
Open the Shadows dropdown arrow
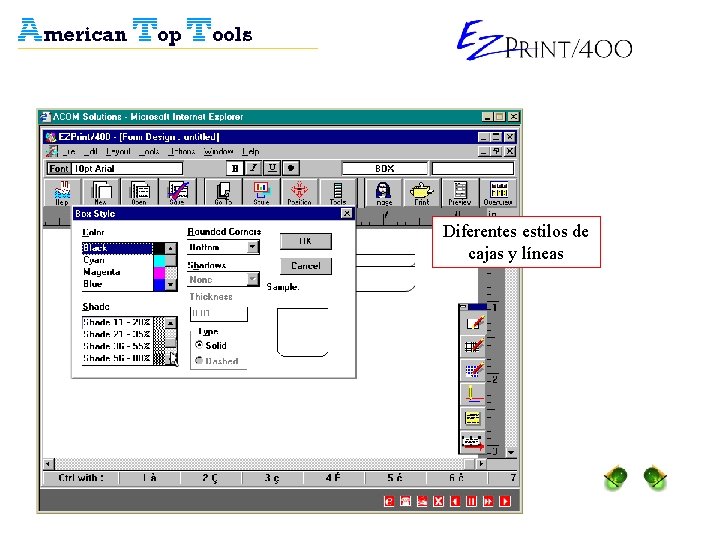click(x=253, y=279)
